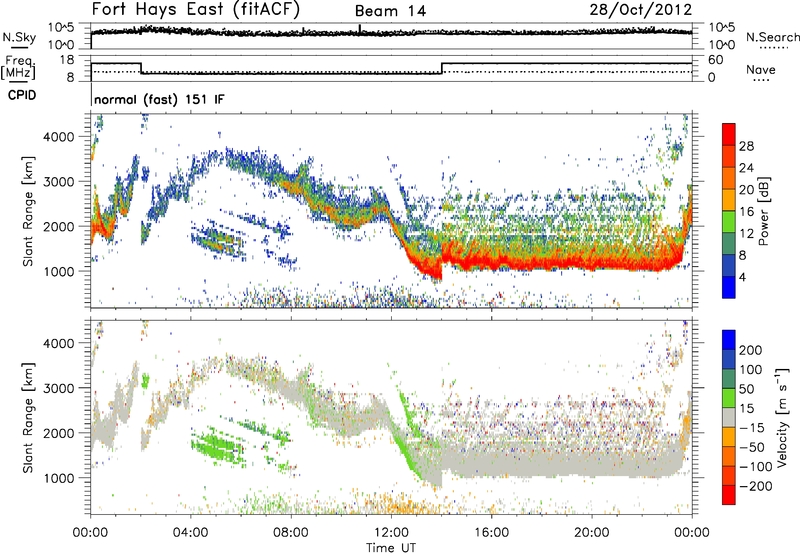Click the '12:00' time axis label

391,533
